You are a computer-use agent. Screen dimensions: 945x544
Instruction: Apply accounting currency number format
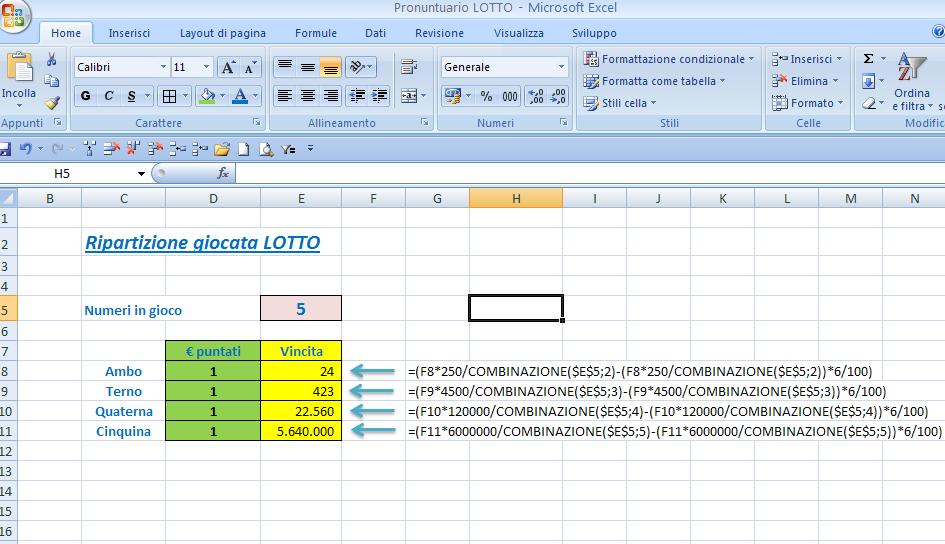click(453, 96)
